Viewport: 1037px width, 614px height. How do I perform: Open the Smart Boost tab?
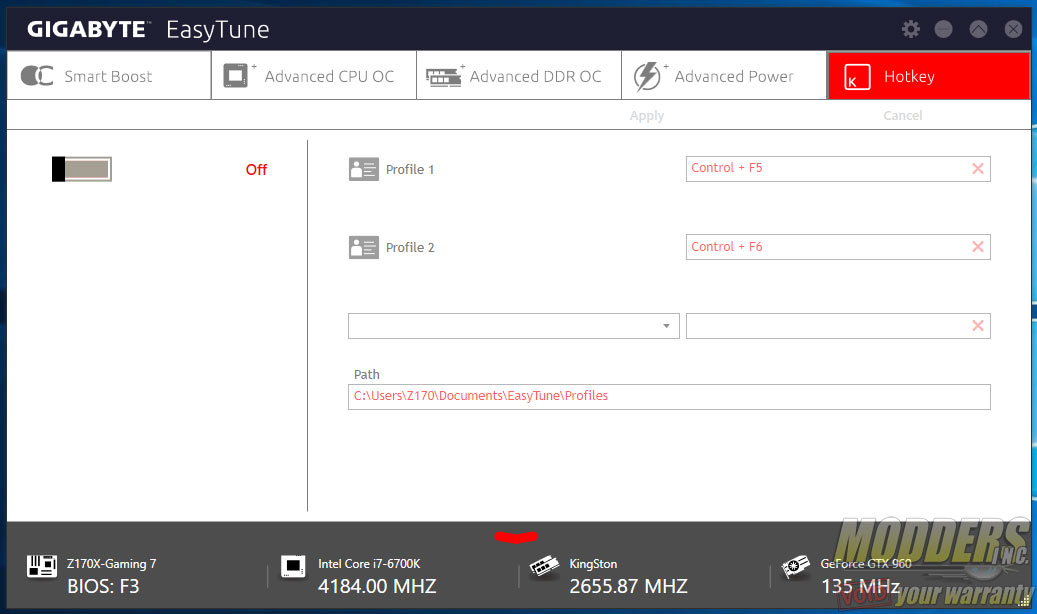coord(109,76)
